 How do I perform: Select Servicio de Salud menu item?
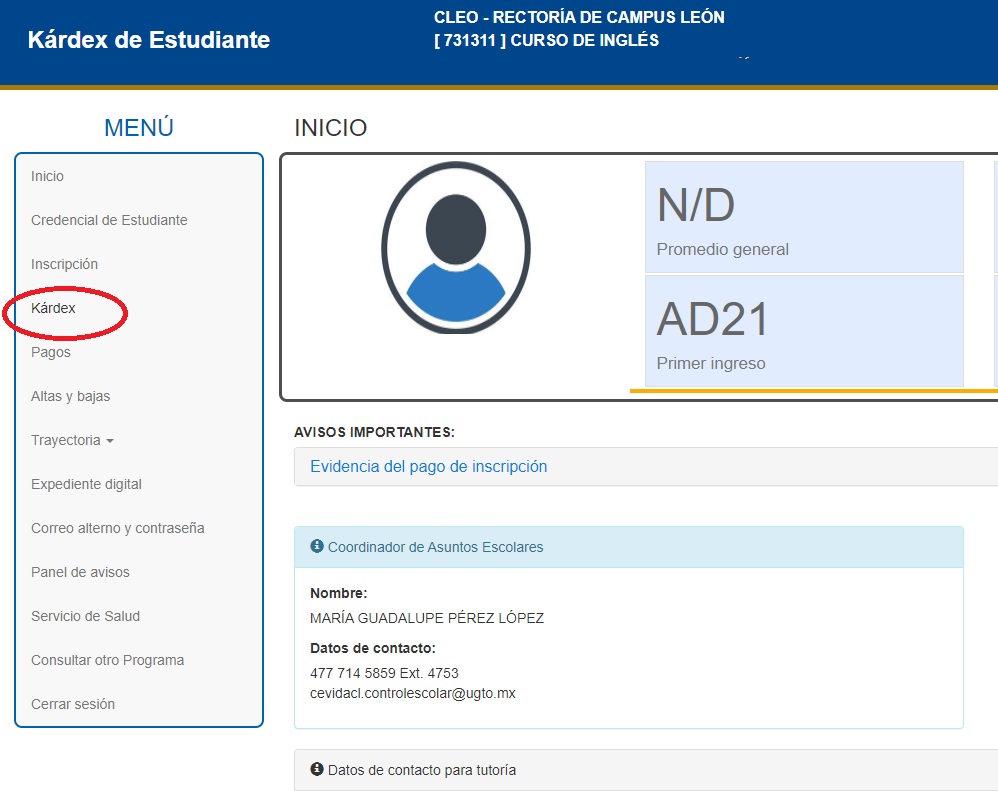coord(85,616)
